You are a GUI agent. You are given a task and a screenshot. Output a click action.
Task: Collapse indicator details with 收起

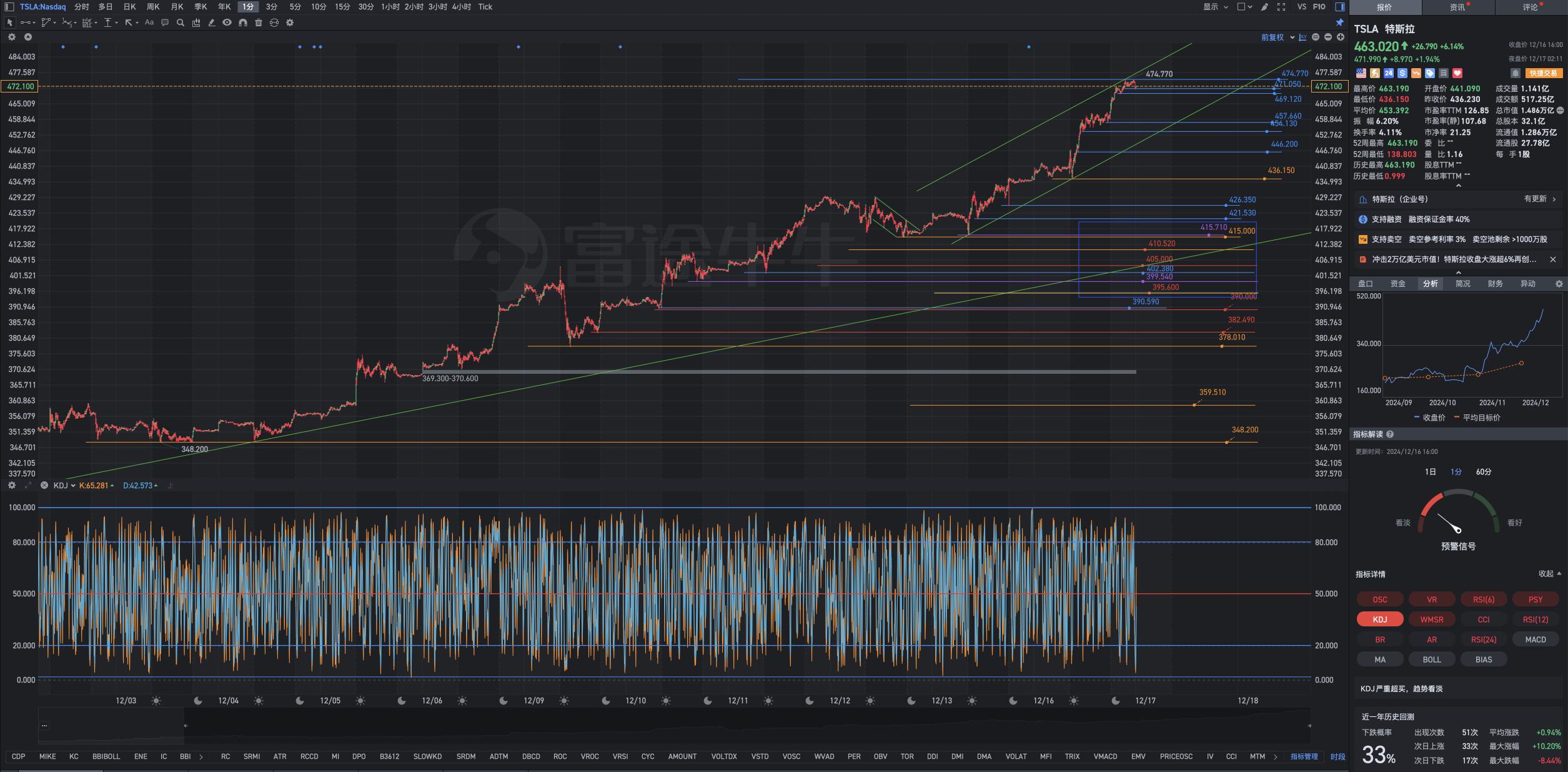point(1549,574)
